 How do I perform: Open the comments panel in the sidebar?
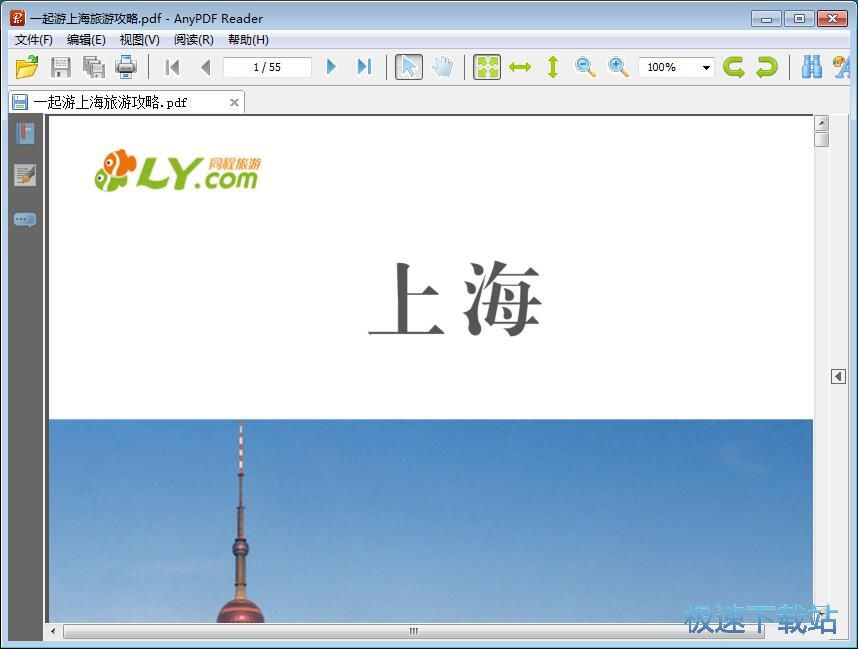(25, 219)
